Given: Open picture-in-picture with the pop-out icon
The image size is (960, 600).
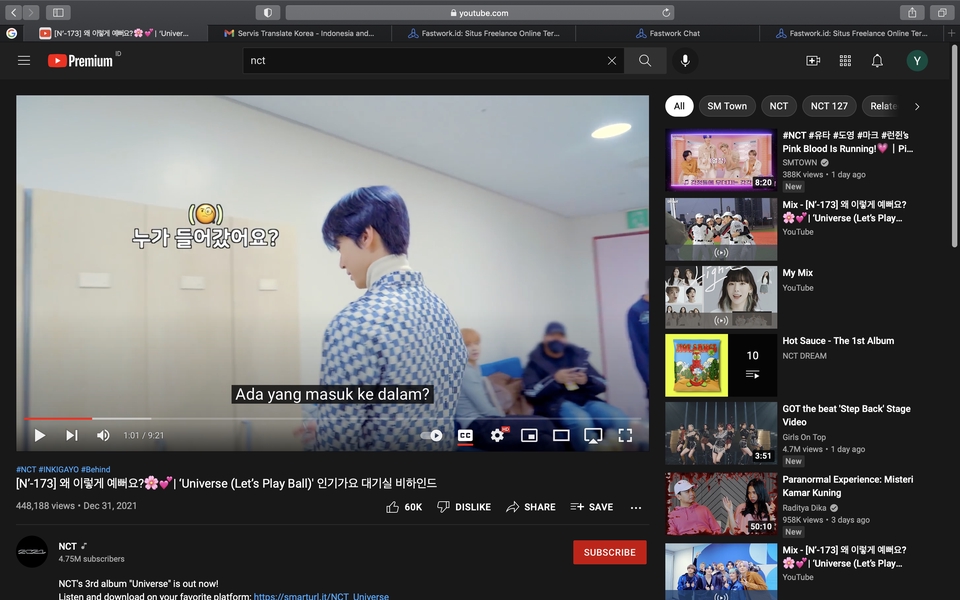Looking at the screenshot, I should pyautogui.click(x=593, y=435).
